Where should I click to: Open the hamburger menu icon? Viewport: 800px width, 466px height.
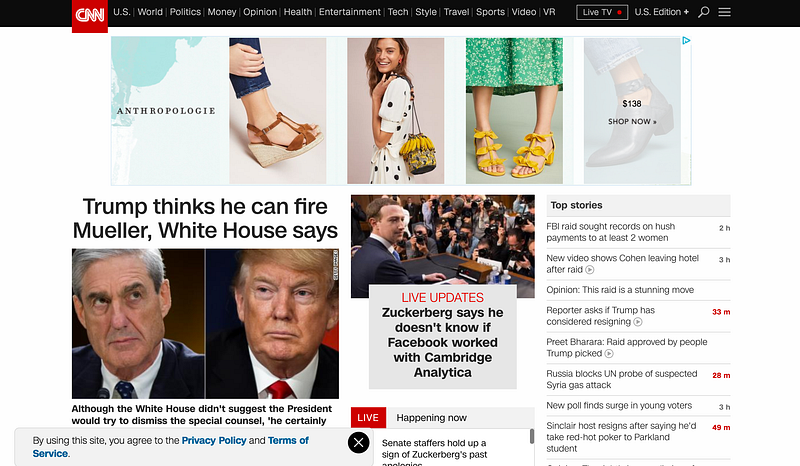(x=724, y=12)
